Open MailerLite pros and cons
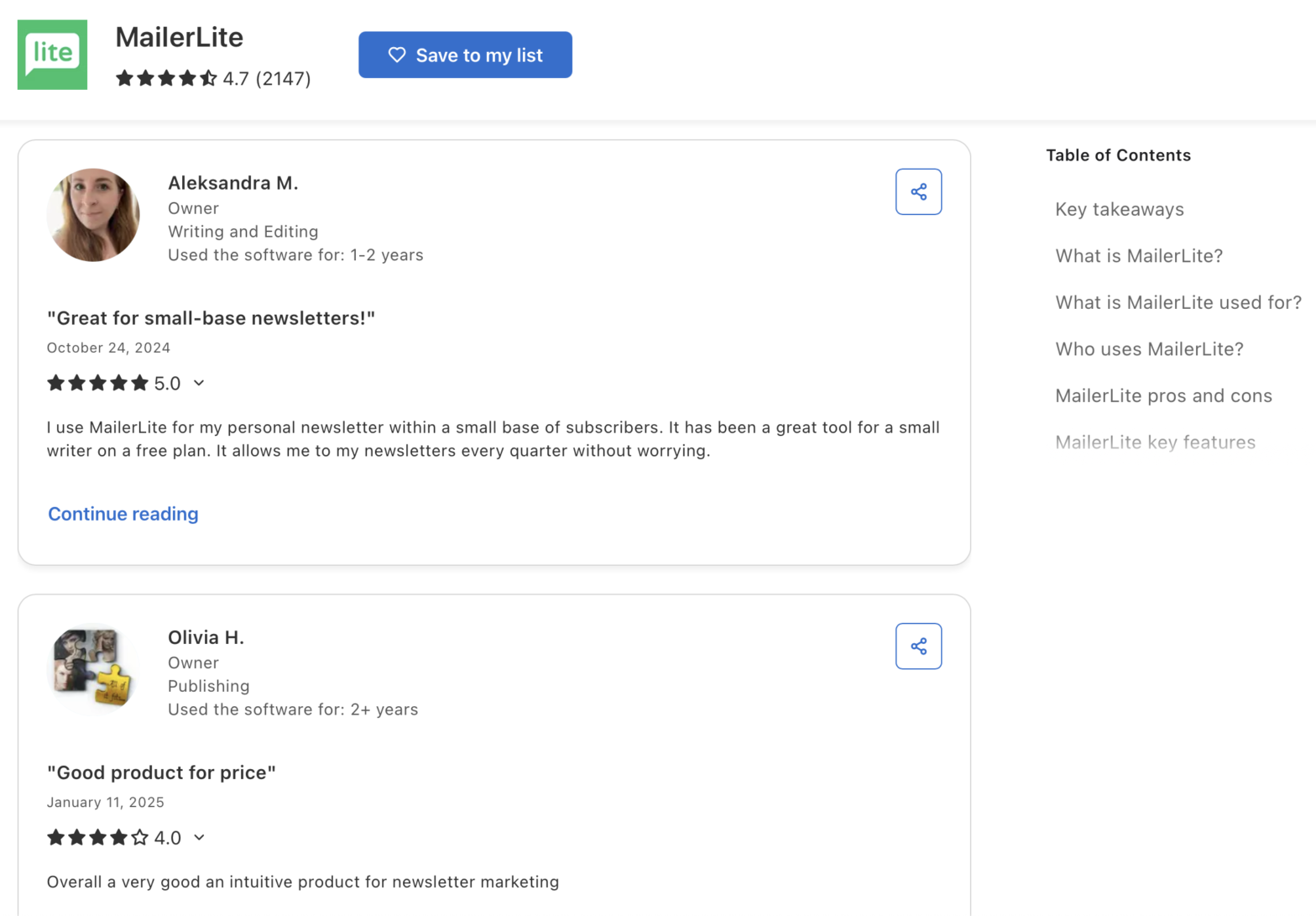1316x916 pixels. pos(1163,395)
